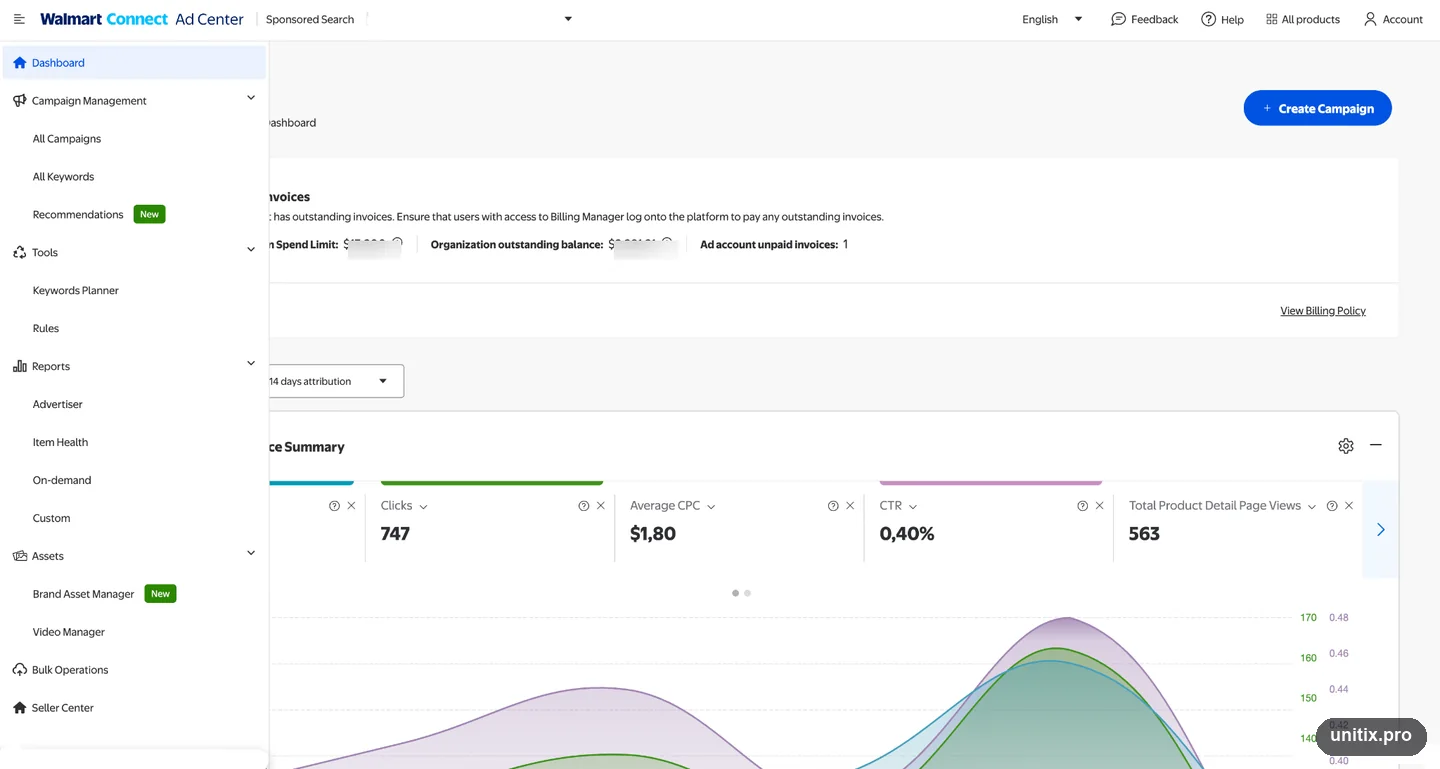Click the Sponsored Search label
The height and width of the screenshot is (769, 1440).
tap(310, 19)
